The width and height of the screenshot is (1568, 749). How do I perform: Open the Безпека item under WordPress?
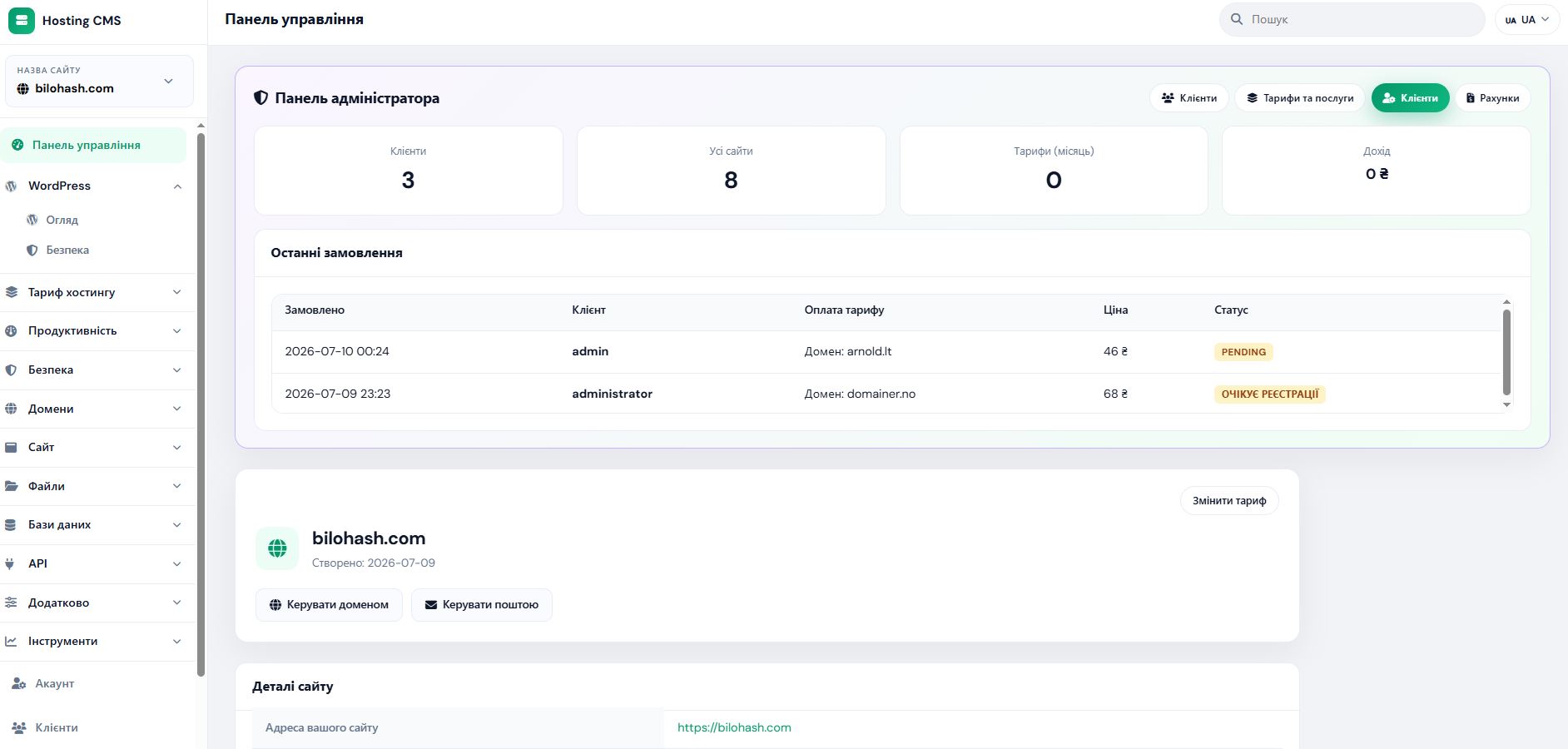coord(67,250)
